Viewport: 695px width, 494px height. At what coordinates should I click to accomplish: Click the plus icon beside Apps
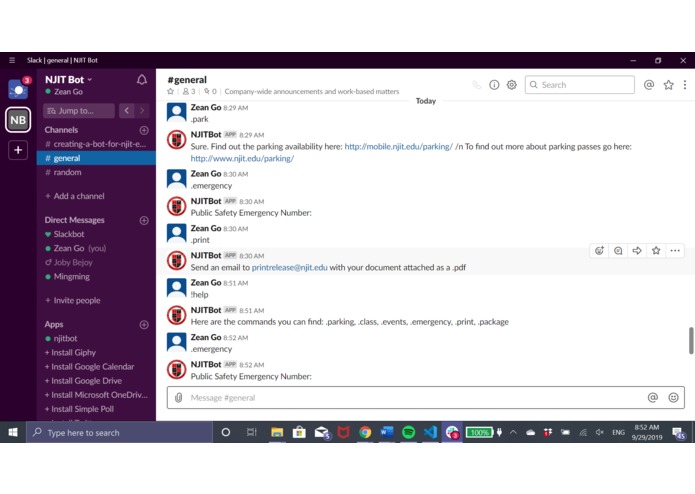coord(144,325)
